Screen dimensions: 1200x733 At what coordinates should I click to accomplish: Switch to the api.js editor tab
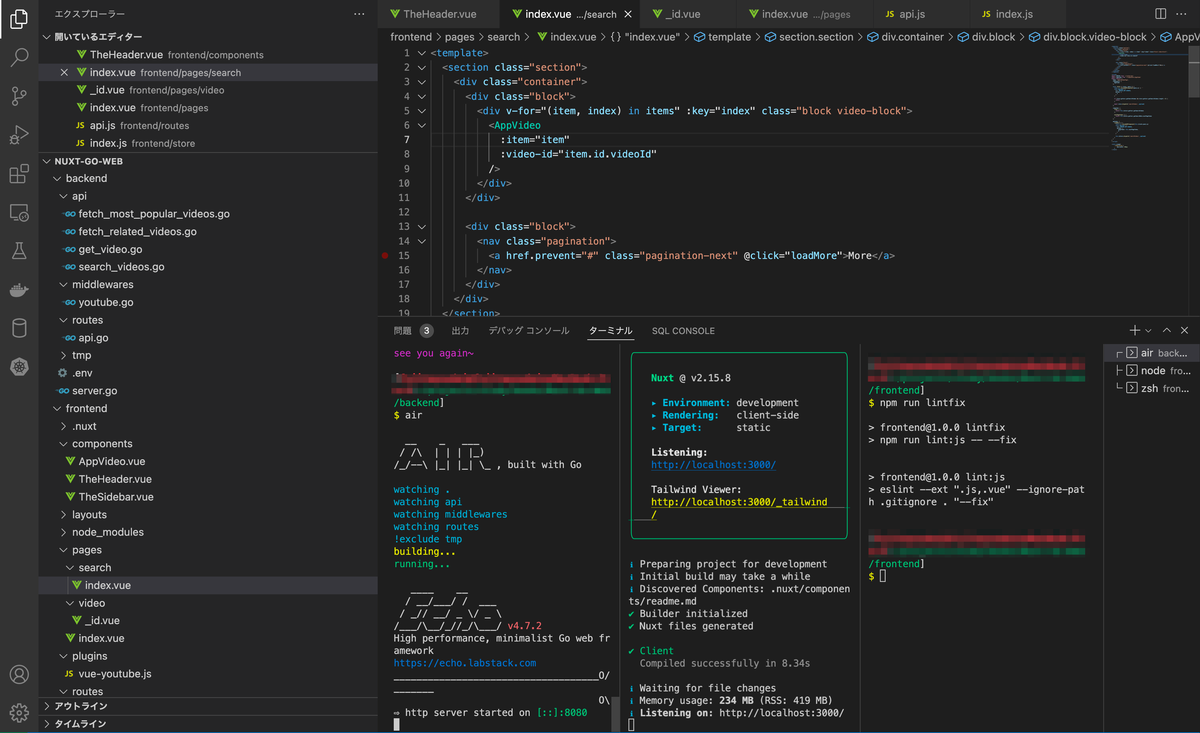pos(912,14)
